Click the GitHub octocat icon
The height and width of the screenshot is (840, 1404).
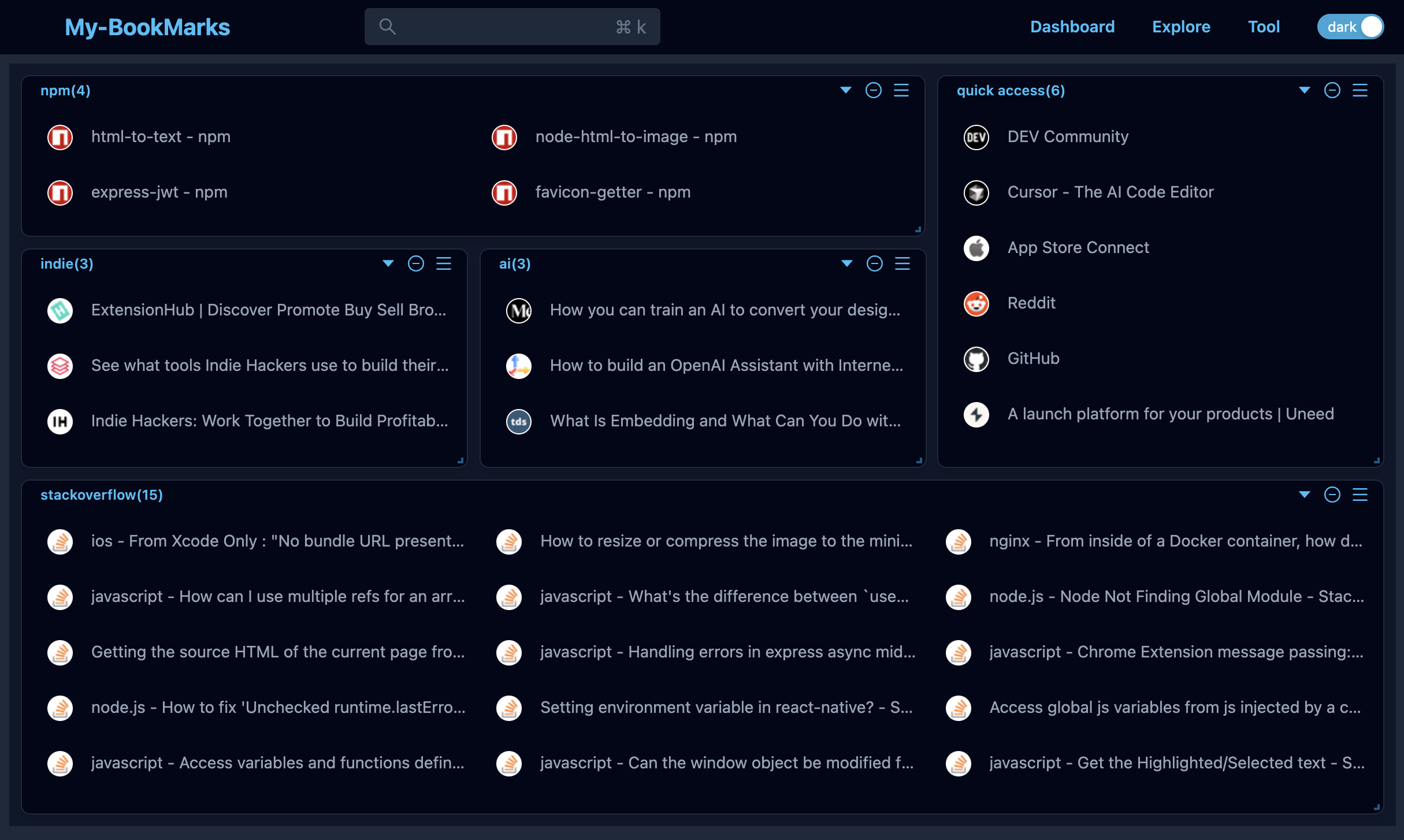[976, 359]
